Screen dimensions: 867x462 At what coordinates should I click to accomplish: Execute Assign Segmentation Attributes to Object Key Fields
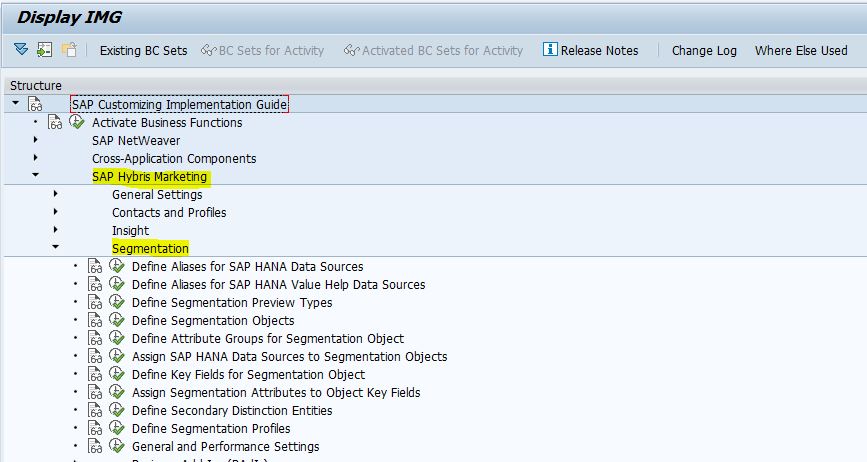coord(117,392)
